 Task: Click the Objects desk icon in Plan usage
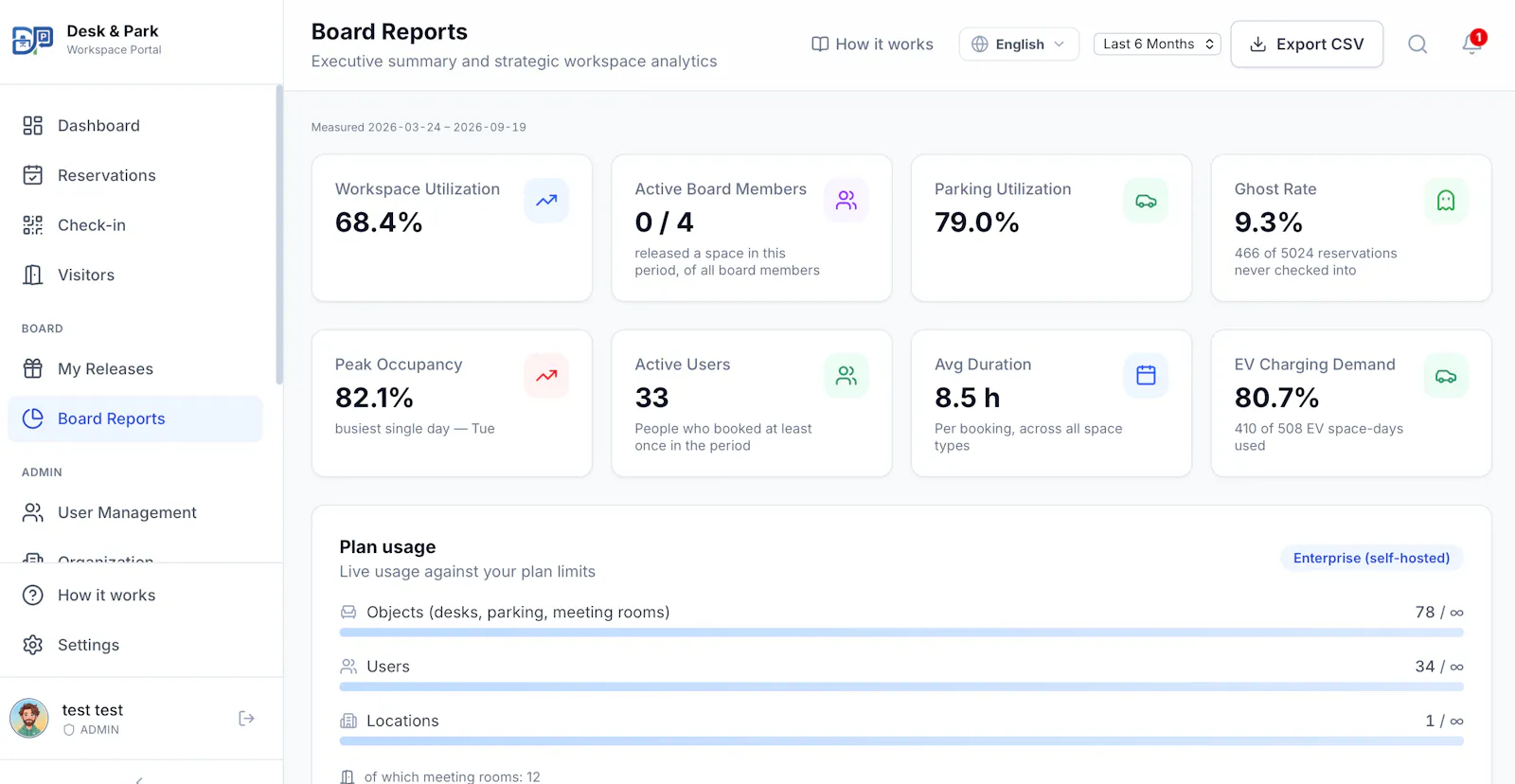[348, 613]
